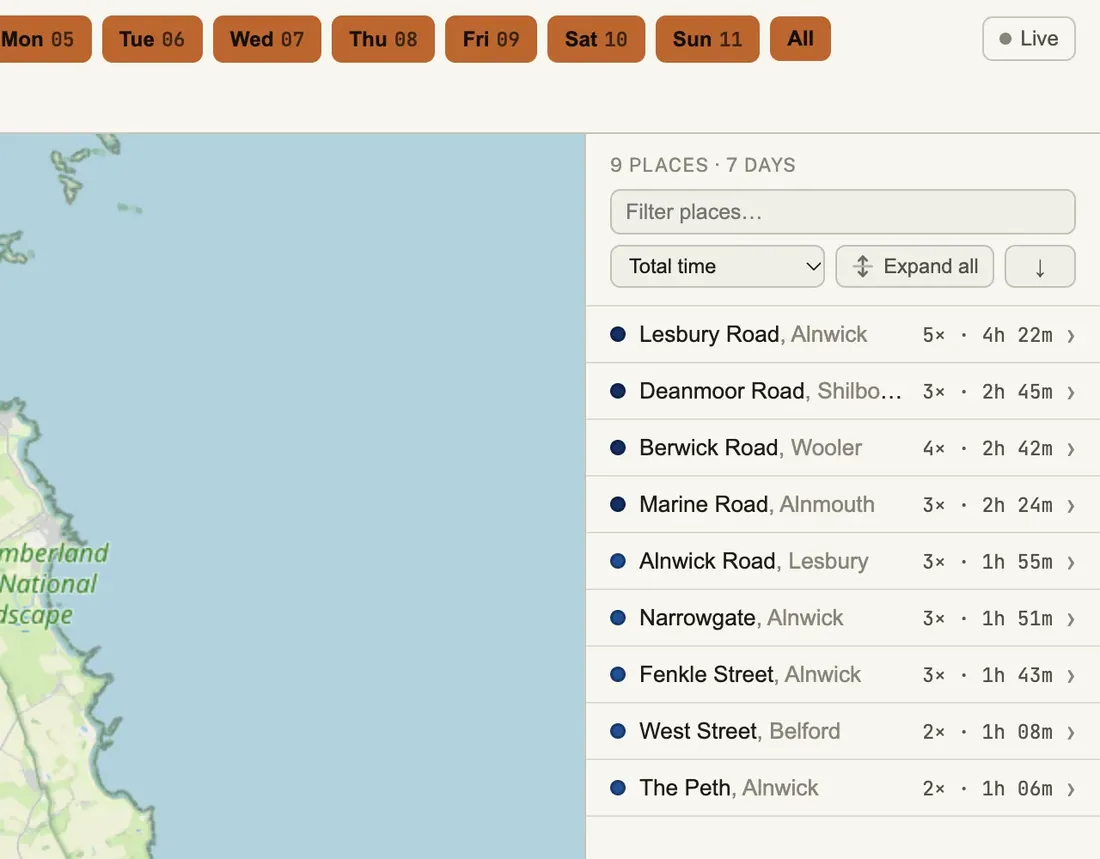Click the 'Marine Road' place name
This screenshot has width=1100, height=859.
click(x=704, y=504)
